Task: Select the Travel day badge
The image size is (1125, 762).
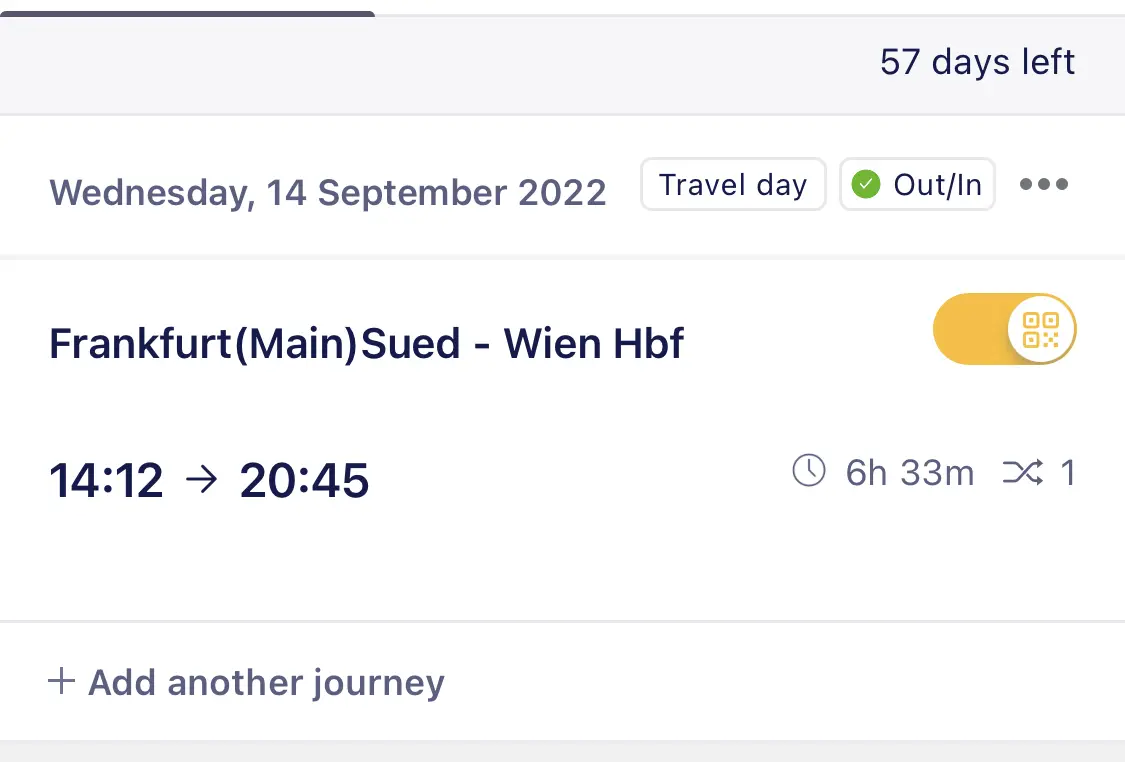Action: [733, 185]
